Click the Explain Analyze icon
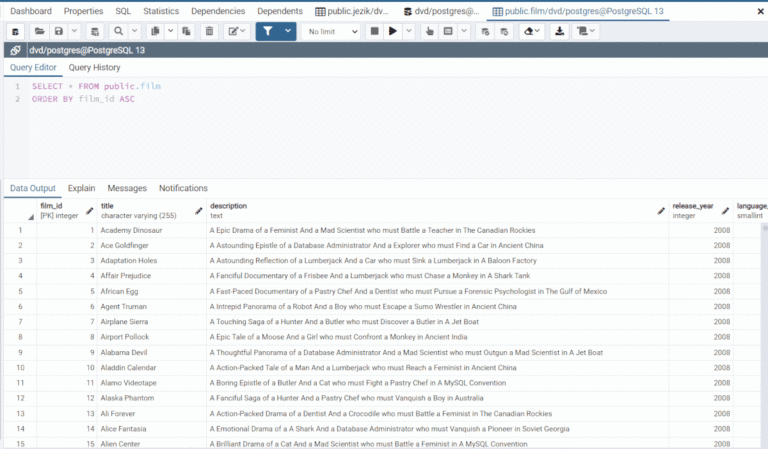Image resolution: width=768 pixels, height=449 pixels. [448, 32]
